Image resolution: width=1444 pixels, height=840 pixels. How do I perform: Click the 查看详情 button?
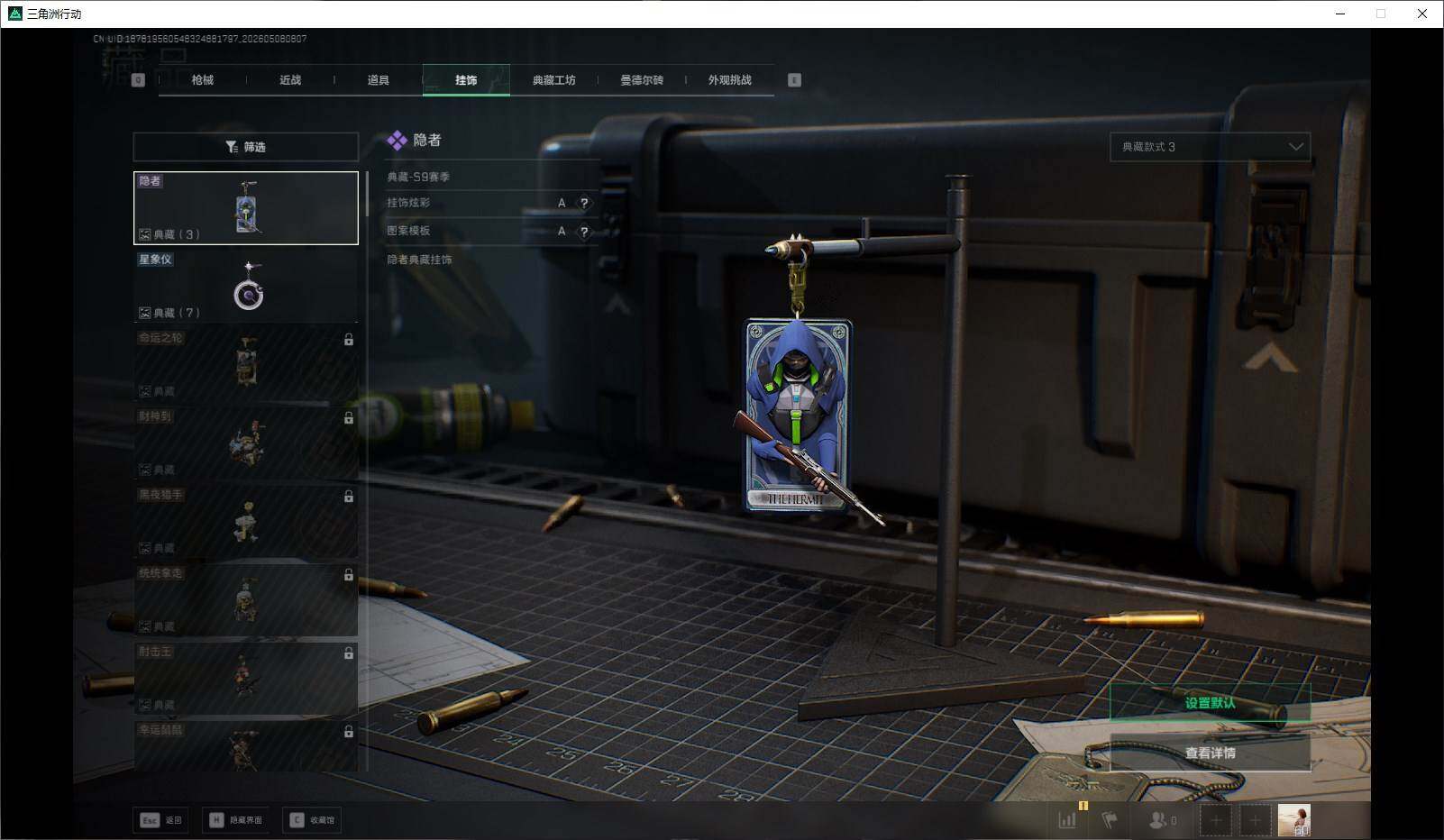click(1210, 753)
